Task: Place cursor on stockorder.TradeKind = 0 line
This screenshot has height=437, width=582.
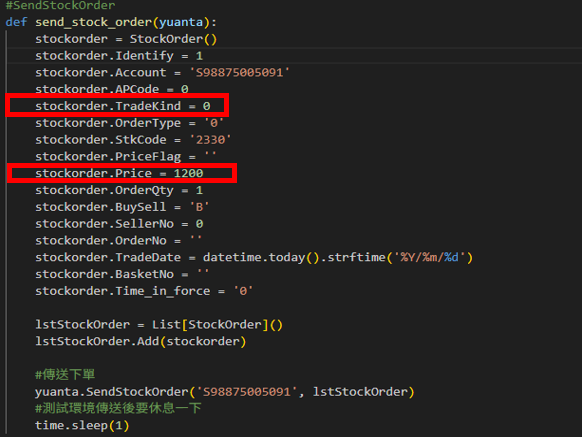Action: pyautogui.click(x=123, y=106)
